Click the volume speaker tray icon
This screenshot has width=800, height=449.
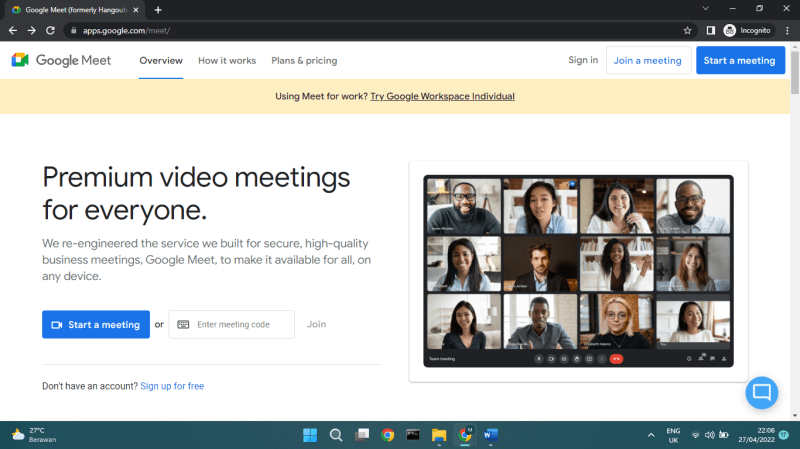[710, 435]
